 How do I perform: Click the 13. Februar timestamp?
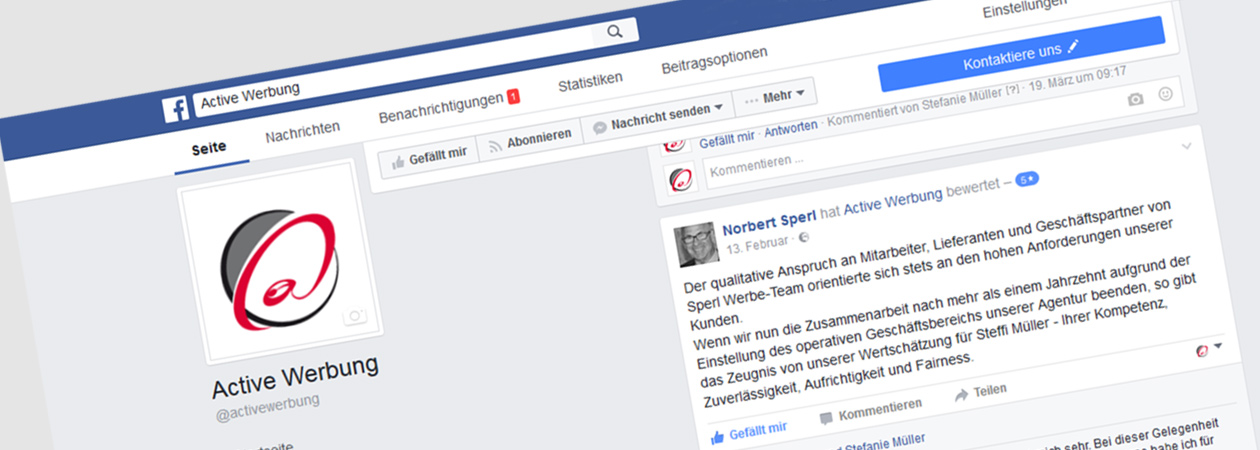tap(758, 243)
